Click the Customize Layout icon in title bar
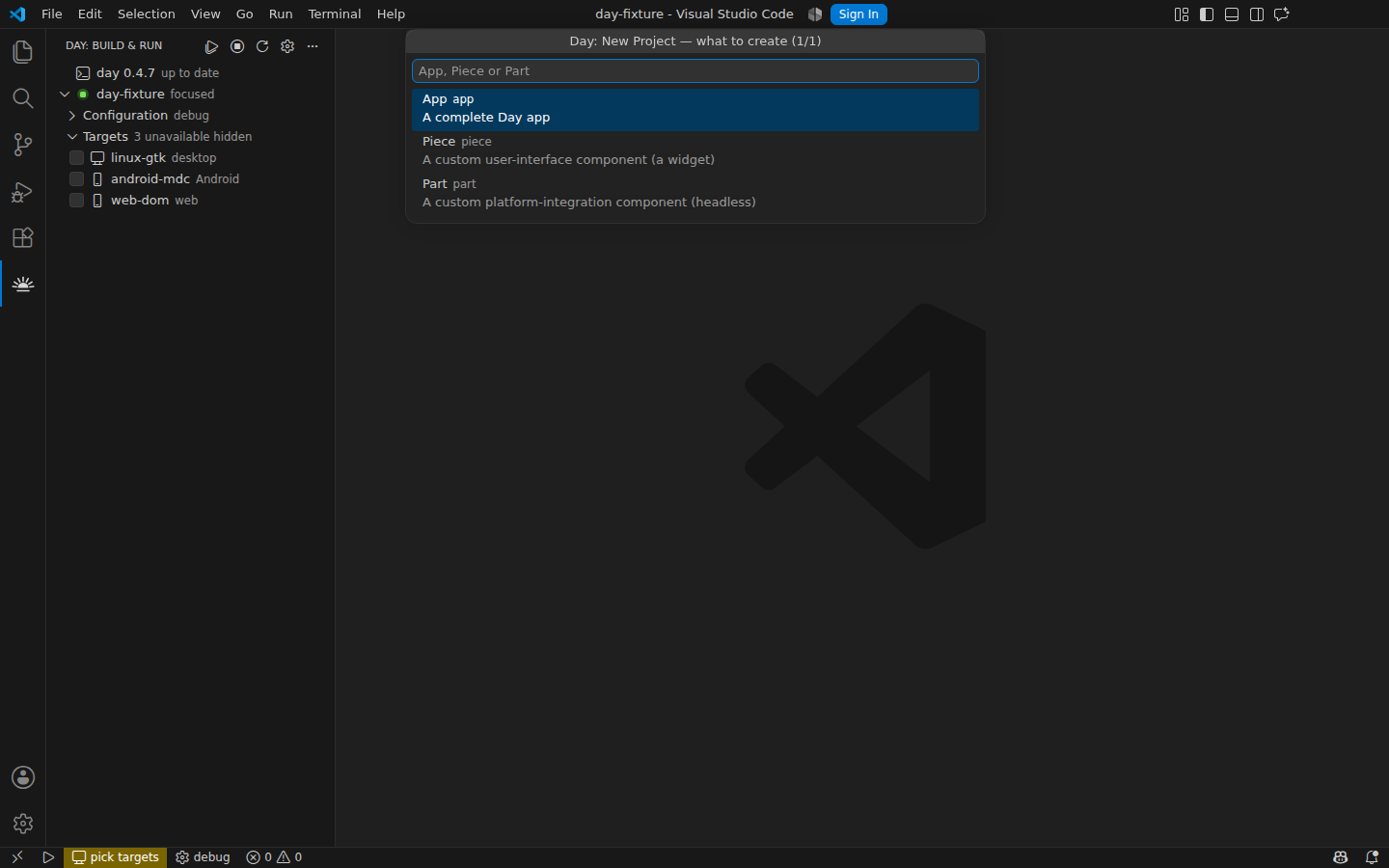 [x=1182, y=14]
